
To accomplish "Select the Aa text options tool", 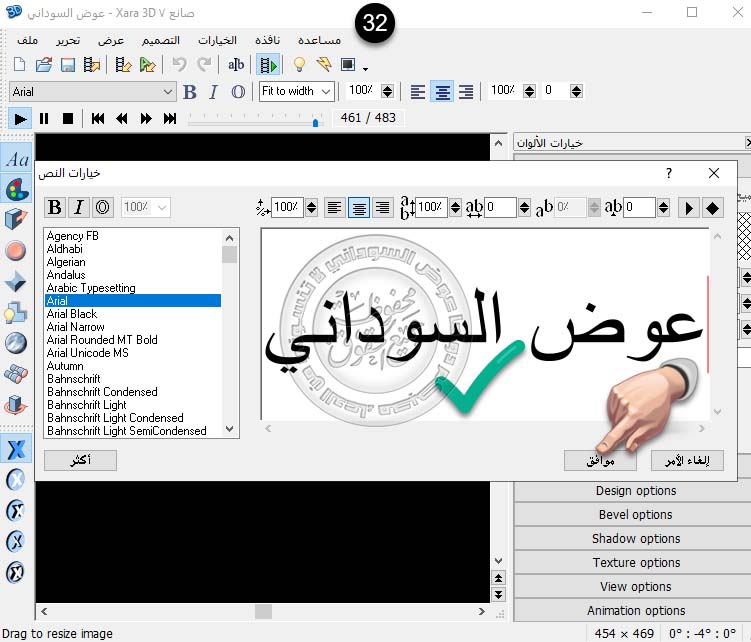I will 16,159.
